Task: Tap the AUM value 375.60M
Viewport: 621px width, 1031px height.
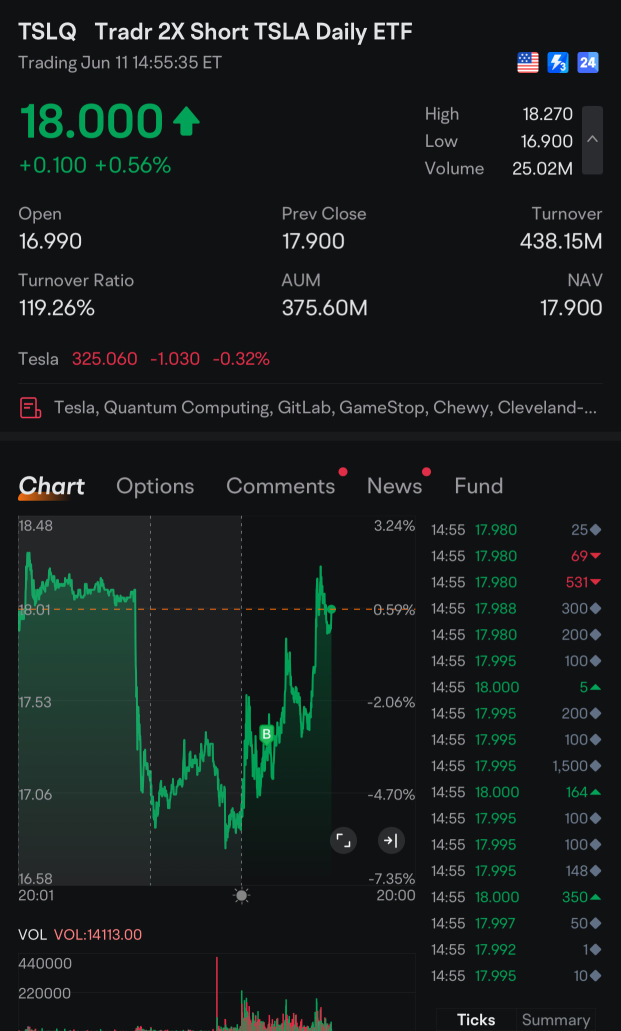Action: tap(324, 308)
